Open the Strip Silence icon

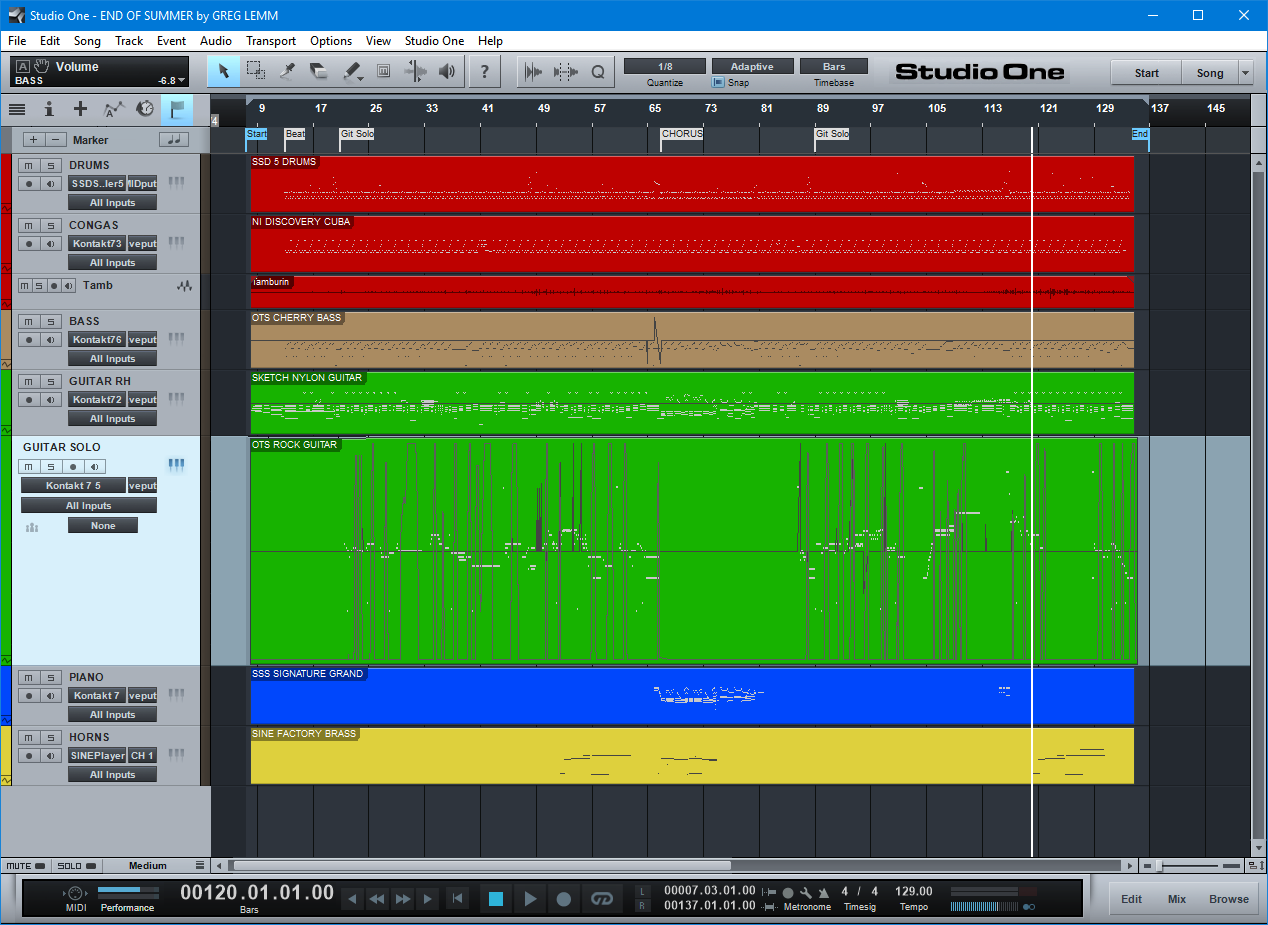tap(566, 71)
